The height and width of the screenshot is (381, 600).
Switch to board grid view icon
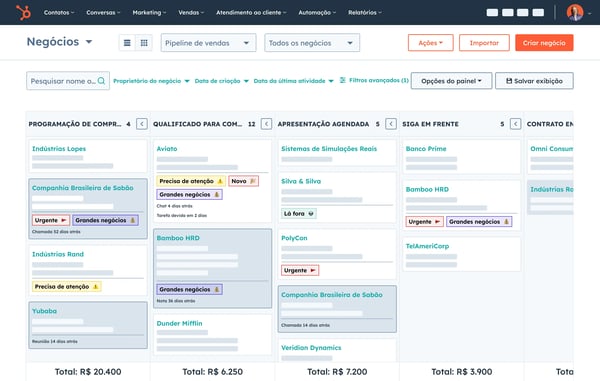[x=144, y=43]
